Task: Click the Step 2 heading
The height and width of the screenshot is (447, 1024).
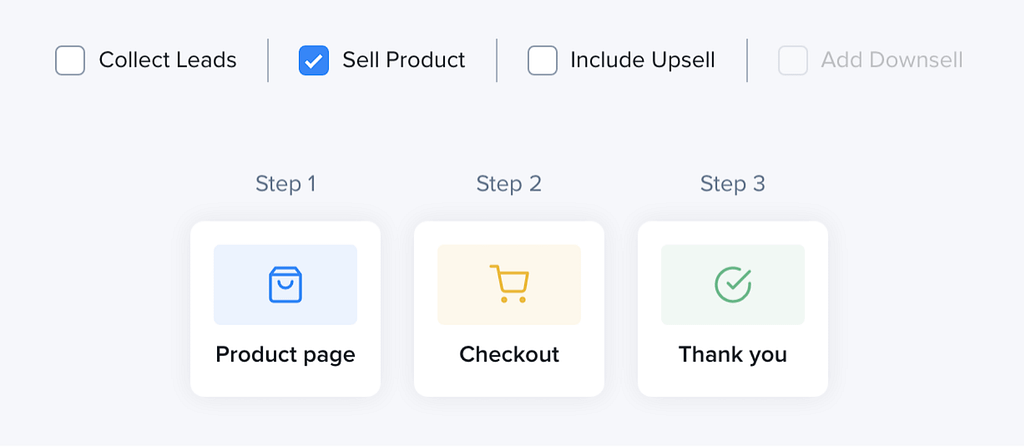Action: pos(509,184)
